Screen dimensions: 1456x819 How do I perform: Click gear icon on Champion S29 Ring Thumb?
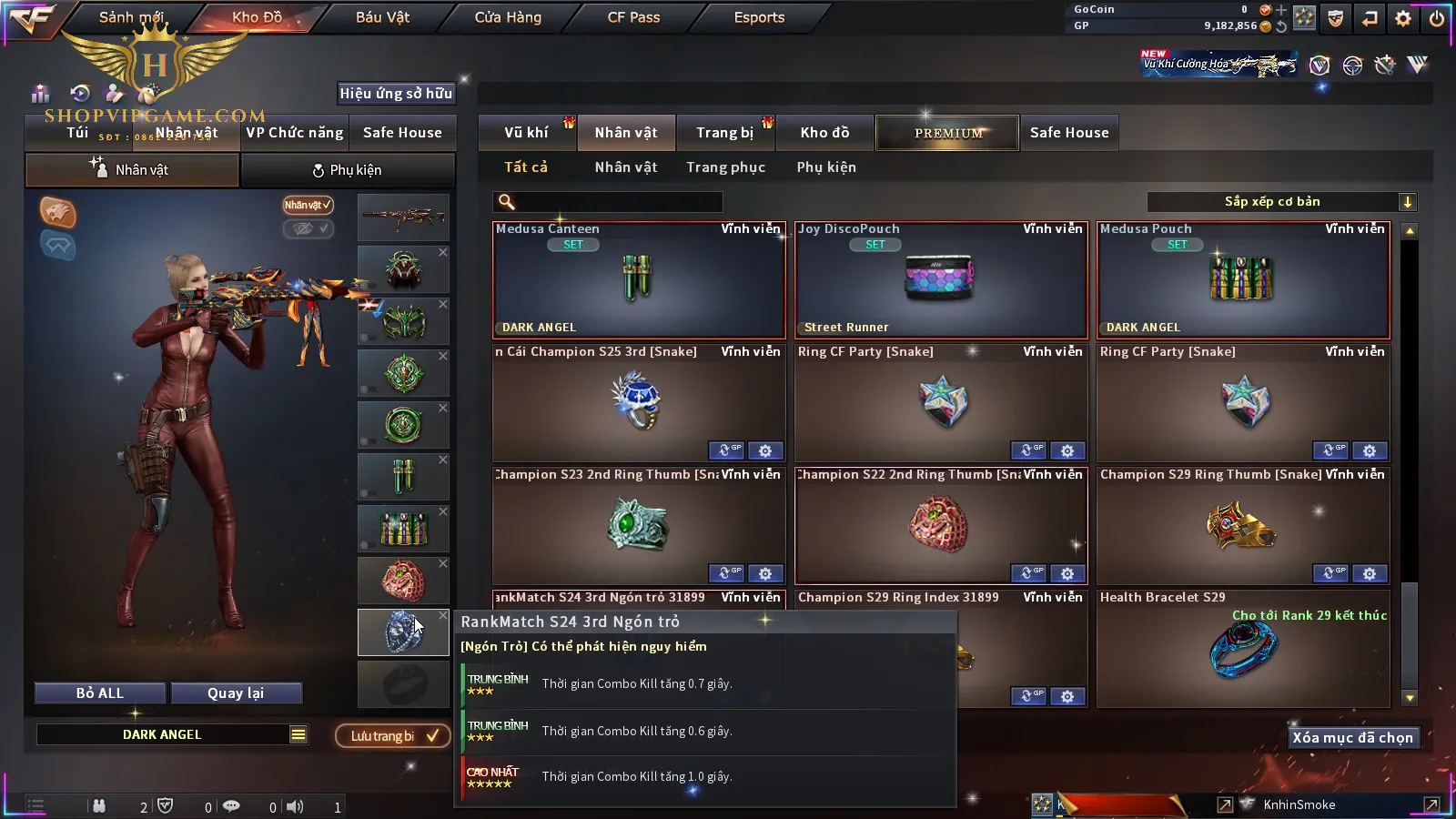coord(1370,573)
